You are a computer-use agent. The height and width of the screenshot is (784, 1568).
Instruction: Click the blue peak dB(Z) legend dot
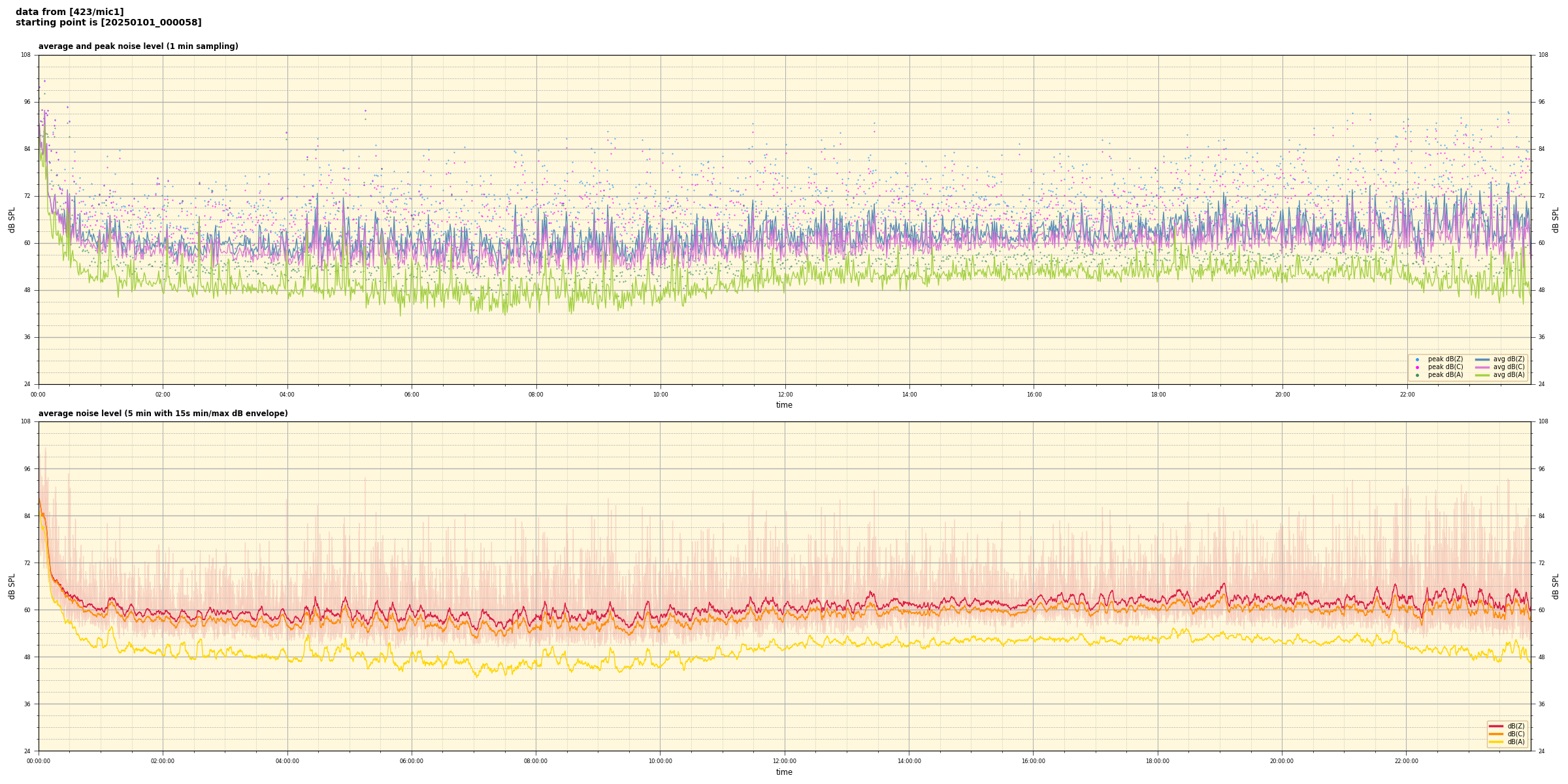pyautogui.click(x=1417, y=359)
